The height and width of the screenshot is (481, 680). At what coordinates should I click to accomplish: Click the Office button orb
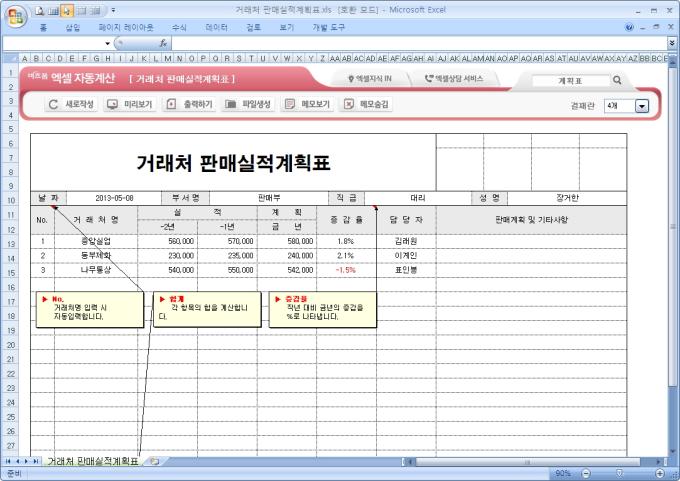(x=16, y=17)
